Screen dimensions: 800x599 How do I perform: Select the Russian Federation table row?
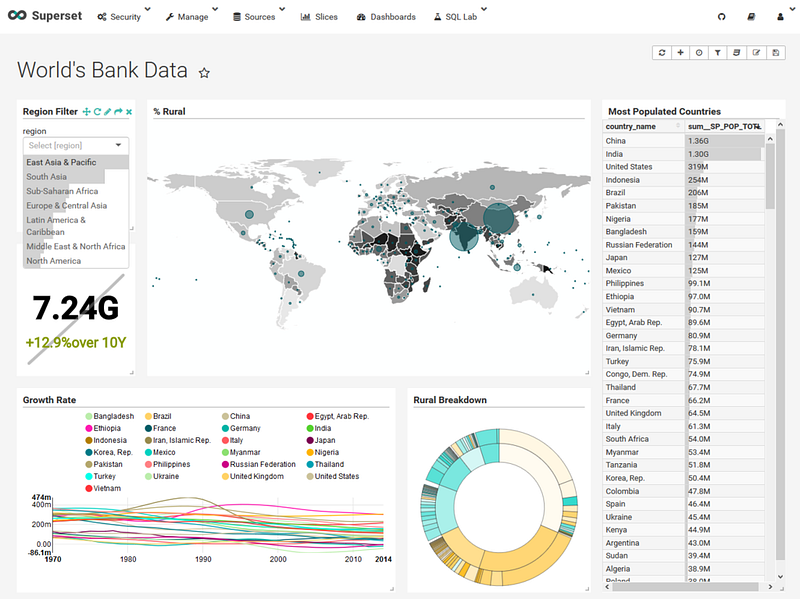click(684, 245)
